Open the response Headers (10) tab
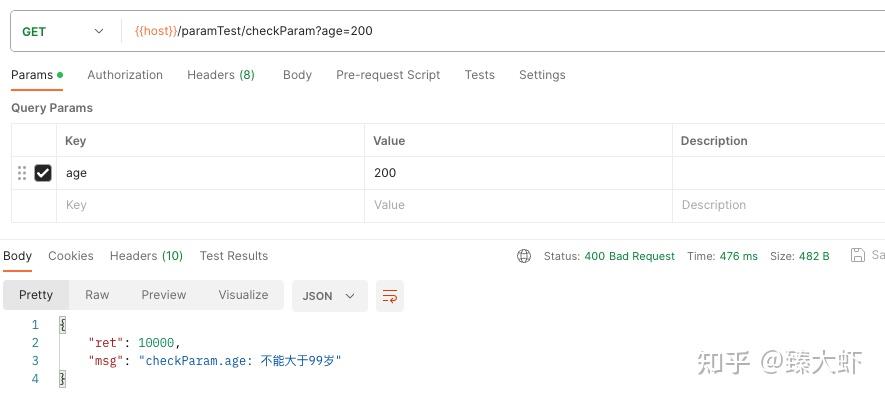 click(x=146, y=256)
